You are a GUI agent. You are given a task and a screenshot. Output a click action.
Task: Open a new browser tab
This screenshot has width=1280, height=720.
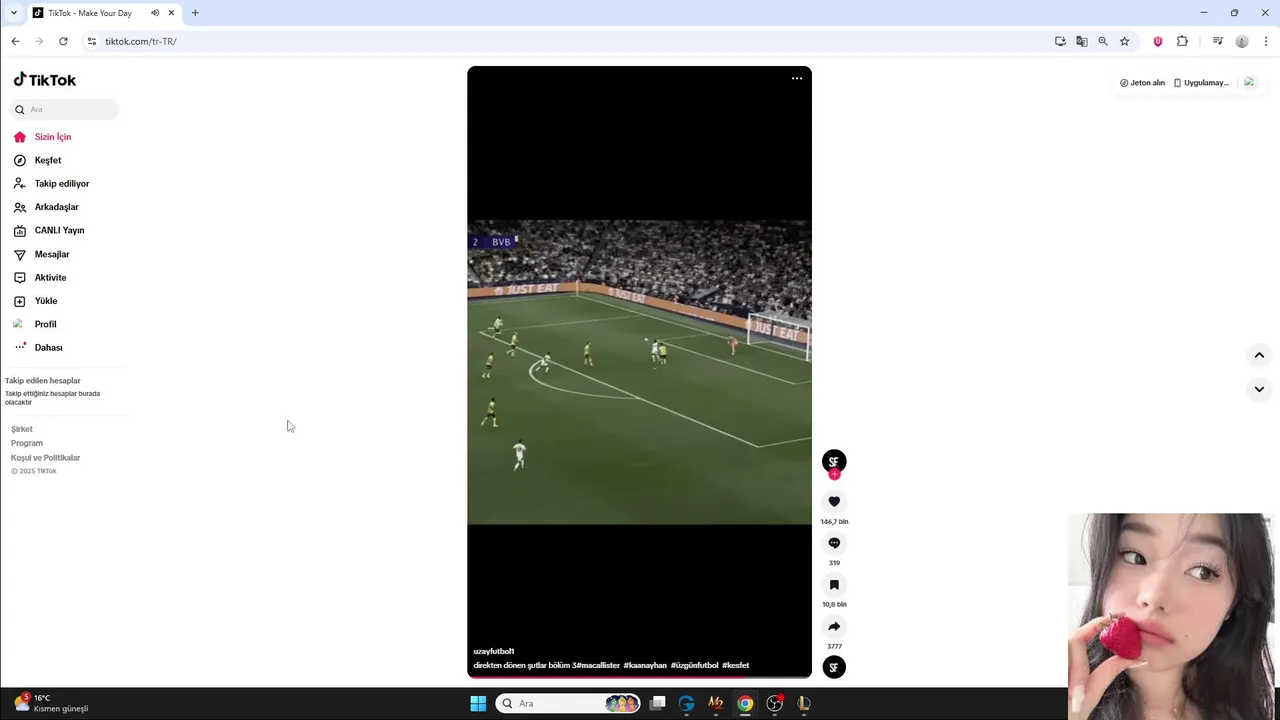195,13
